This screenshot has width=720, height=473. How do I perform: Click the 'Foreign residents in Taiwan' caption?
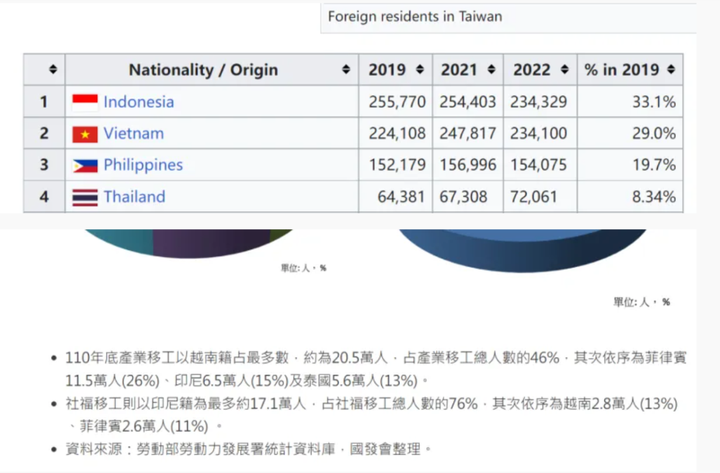415,17
